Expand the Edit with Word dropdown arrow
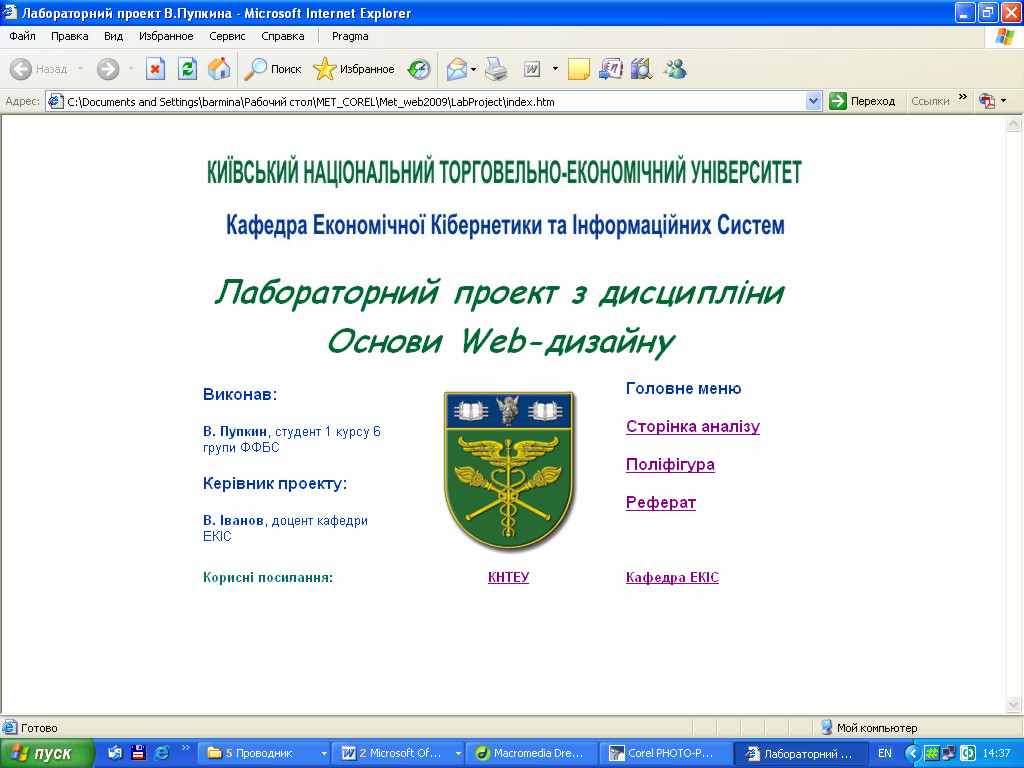The height and width of the screenshot is (768, 1024). (555, 69)
